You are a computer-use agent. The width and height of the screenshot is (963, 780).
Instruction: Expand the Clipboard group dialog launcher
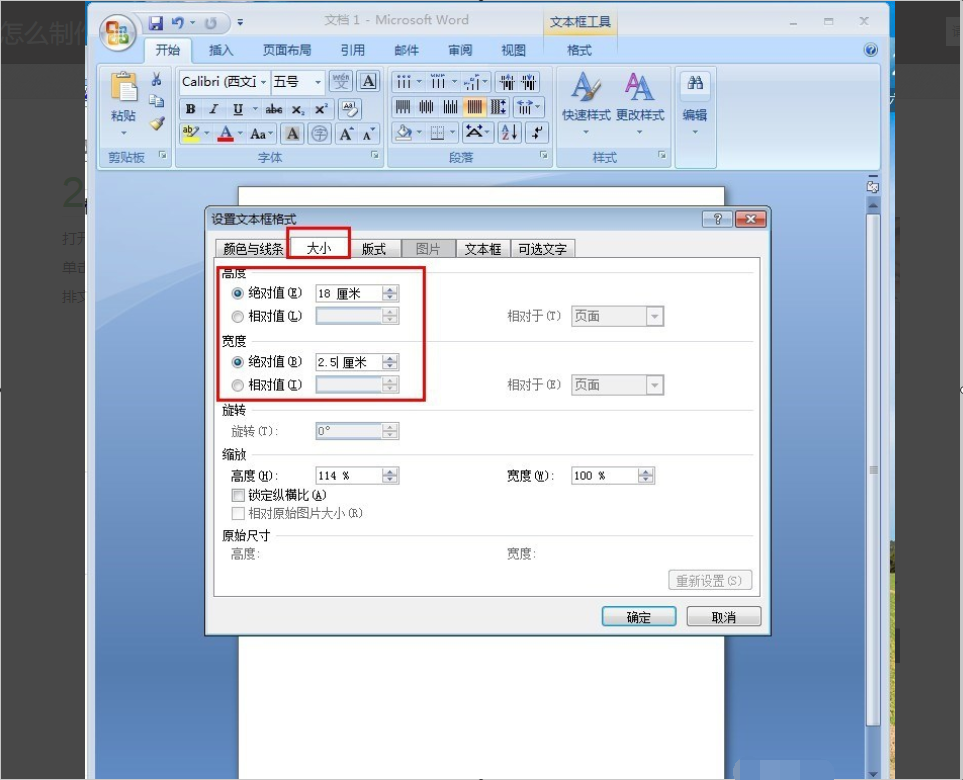[163, 155]
